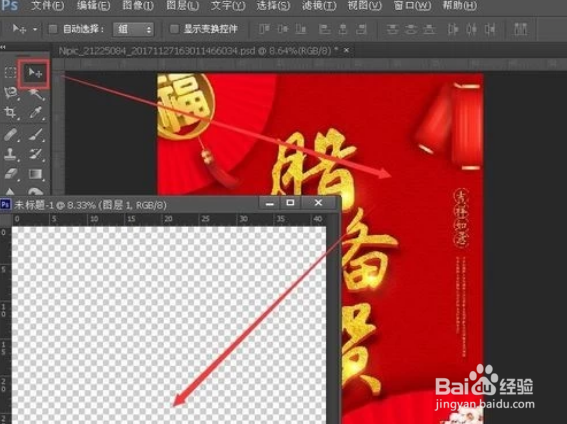Click the Distribute Top Edges icon
The width and height of the screenshot is (567, 424).
coord(392,29)
